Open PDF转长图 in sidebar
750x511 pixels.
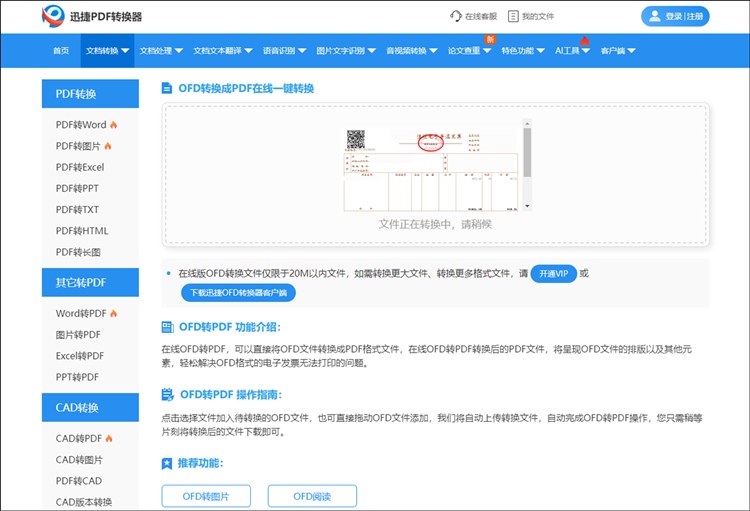click(78, 252)
